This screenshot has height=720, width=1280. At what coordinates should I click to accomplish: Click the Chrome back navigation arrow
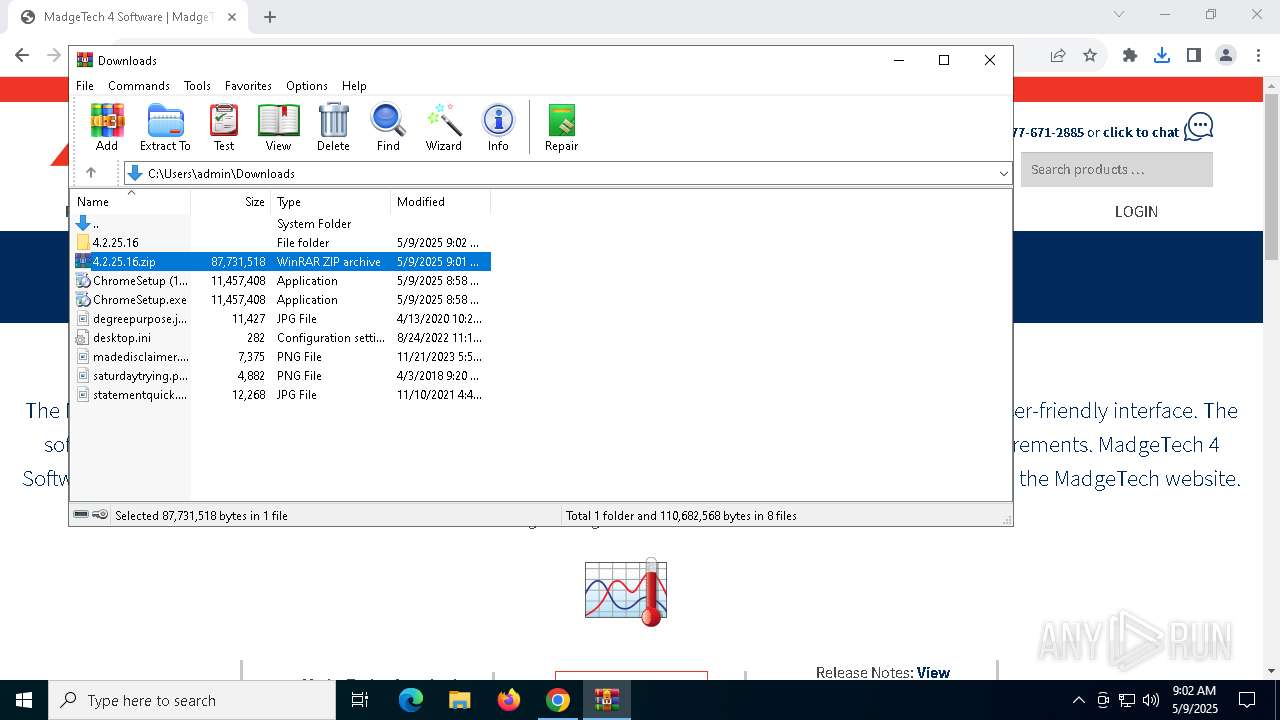point(22,55)
